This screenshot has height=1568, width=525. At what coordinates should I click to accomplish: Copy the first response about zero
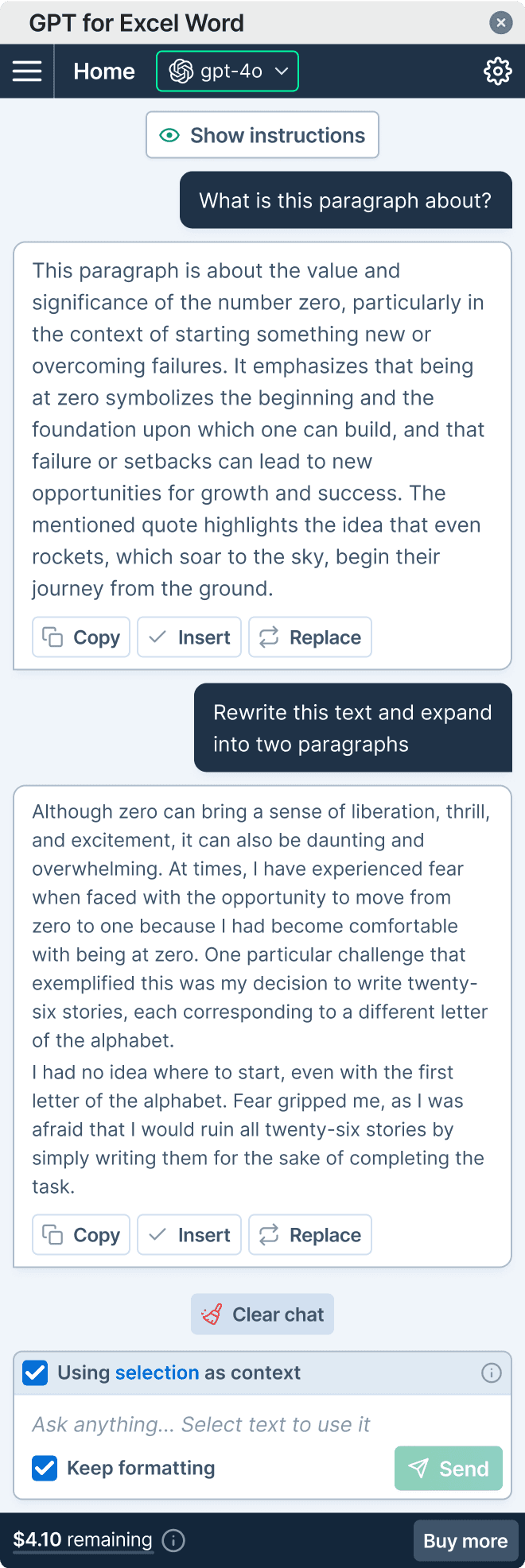point(80,637)
